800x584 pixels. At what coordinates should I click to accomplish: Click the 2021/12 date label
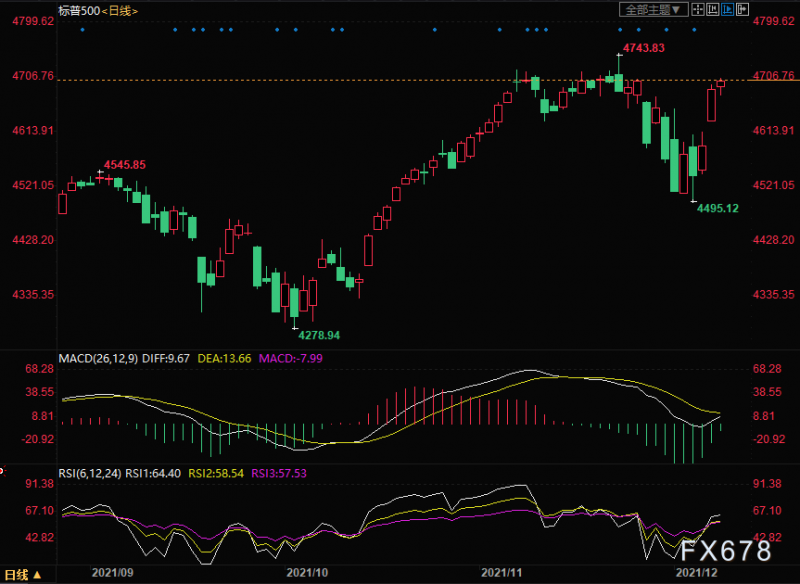[x=696, y=572]
